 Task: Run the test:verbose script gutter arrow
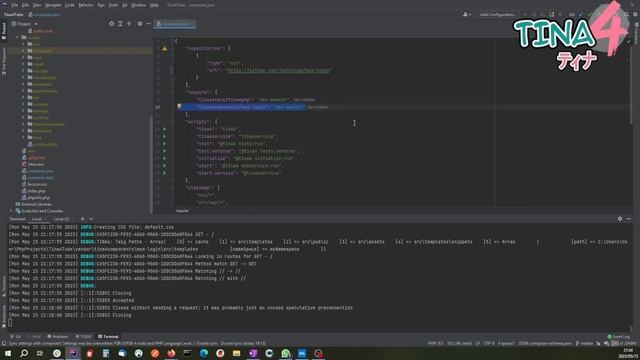point(165,151)
